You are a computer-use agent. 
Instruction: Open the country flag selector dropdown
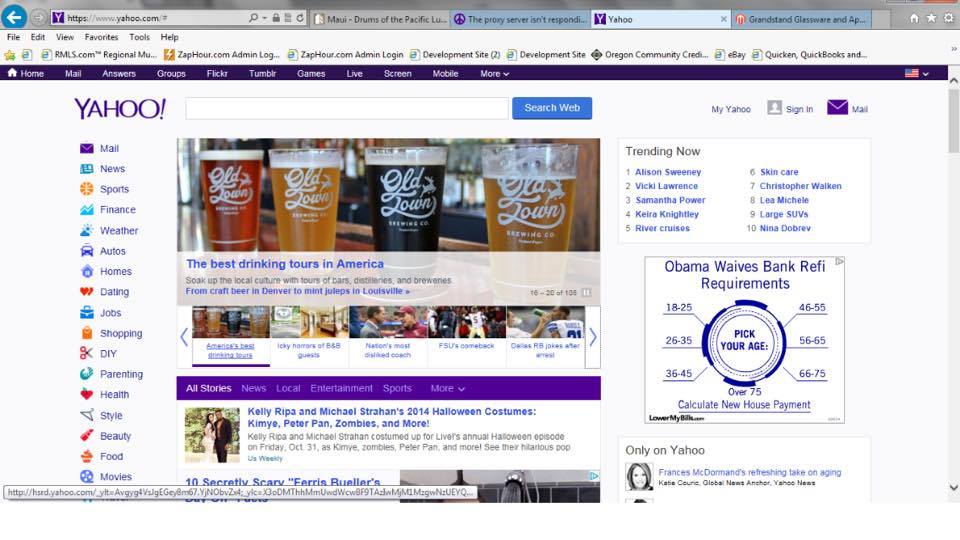(917, 73)
